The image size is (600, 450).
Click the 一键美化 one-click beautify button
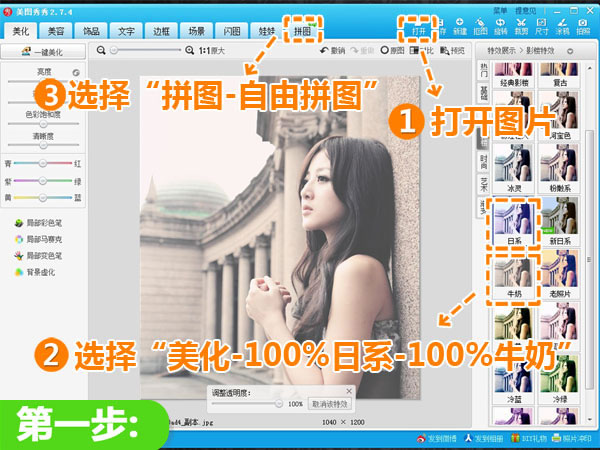(43, 52)
